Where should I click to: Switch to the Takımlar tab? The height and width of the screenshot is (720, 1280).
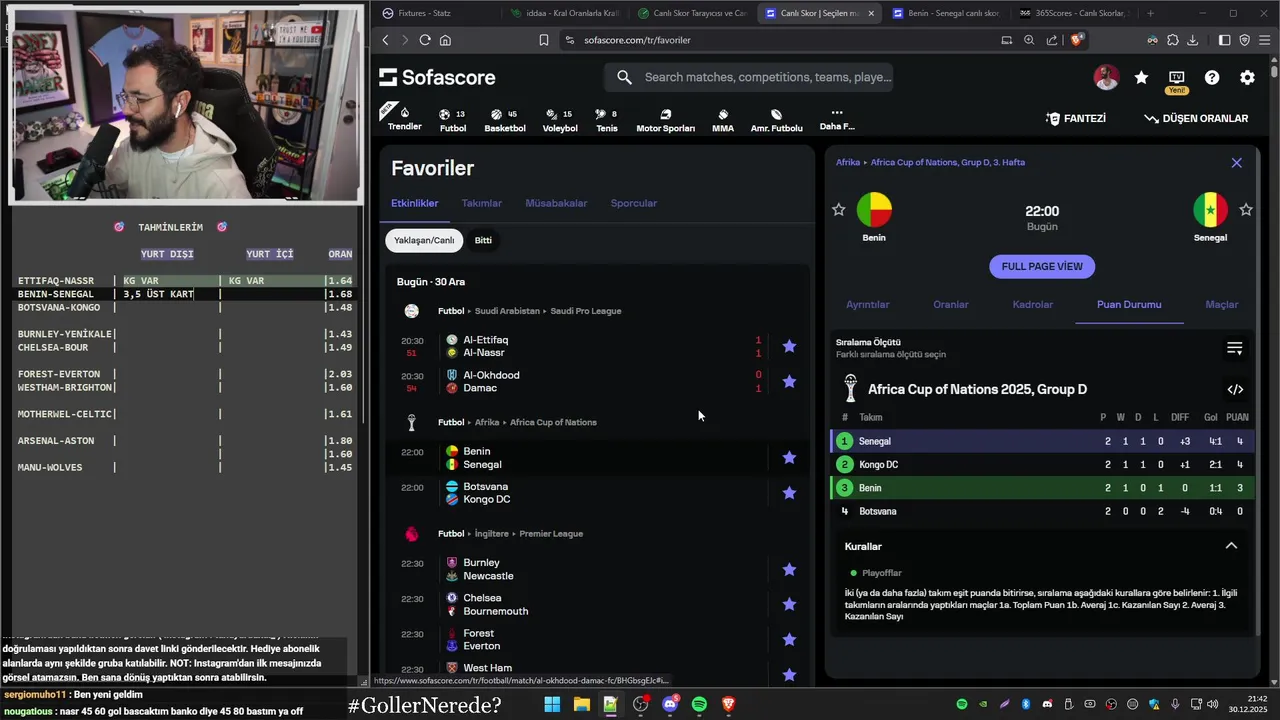coord(482,203)
